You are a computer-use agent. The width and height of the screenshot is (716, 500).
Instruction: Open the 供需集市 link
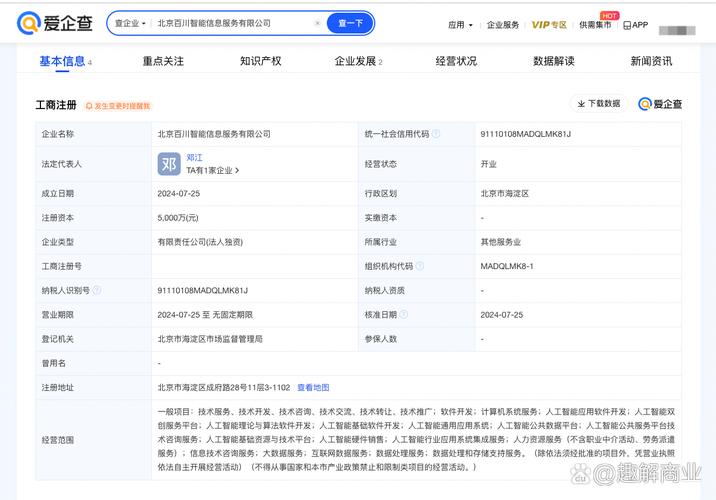(x=595, y=25)
